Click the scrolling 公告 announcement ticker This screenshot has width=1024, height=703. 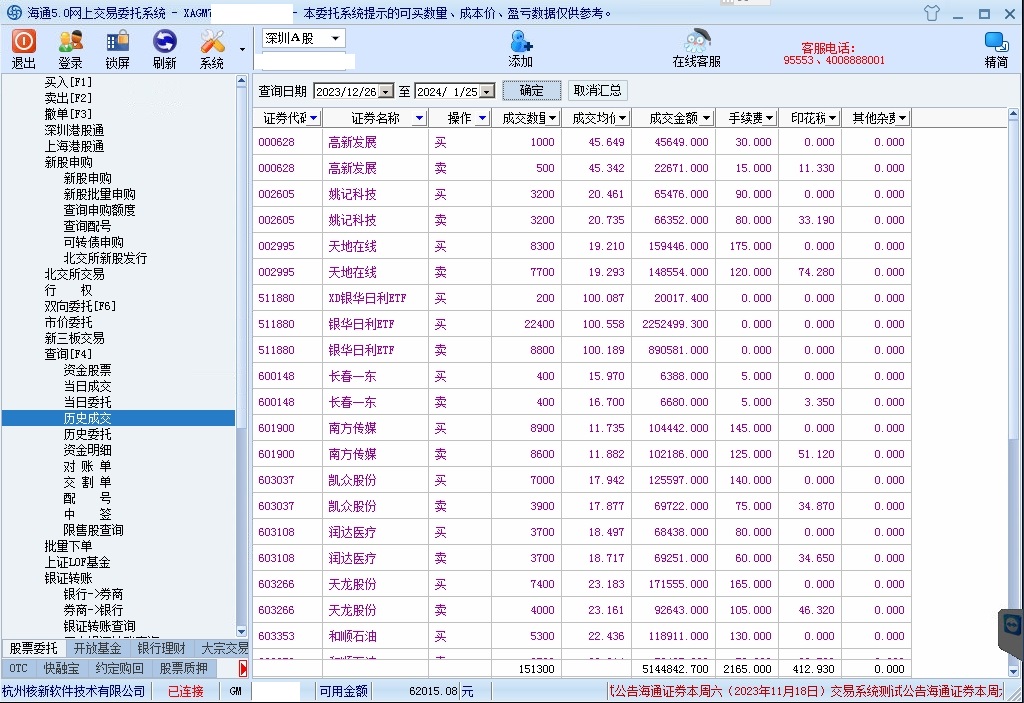click(805, 691)
